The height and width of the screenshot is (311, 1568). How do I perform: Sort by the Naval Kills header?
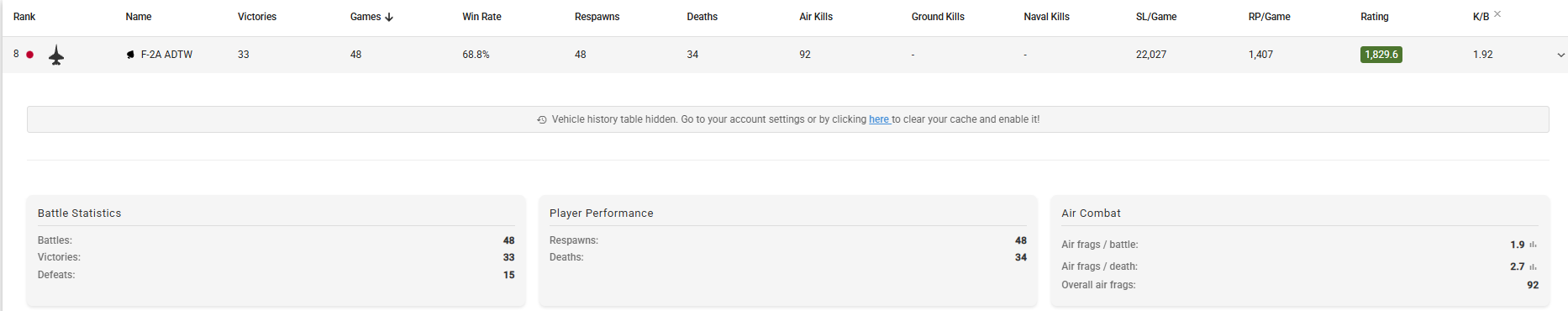pos(1046,17)
